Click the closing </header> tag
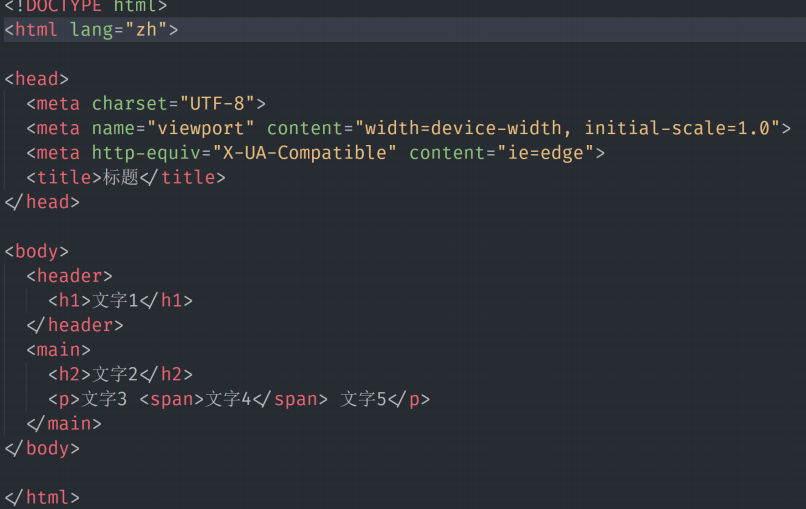 point(75,325)
